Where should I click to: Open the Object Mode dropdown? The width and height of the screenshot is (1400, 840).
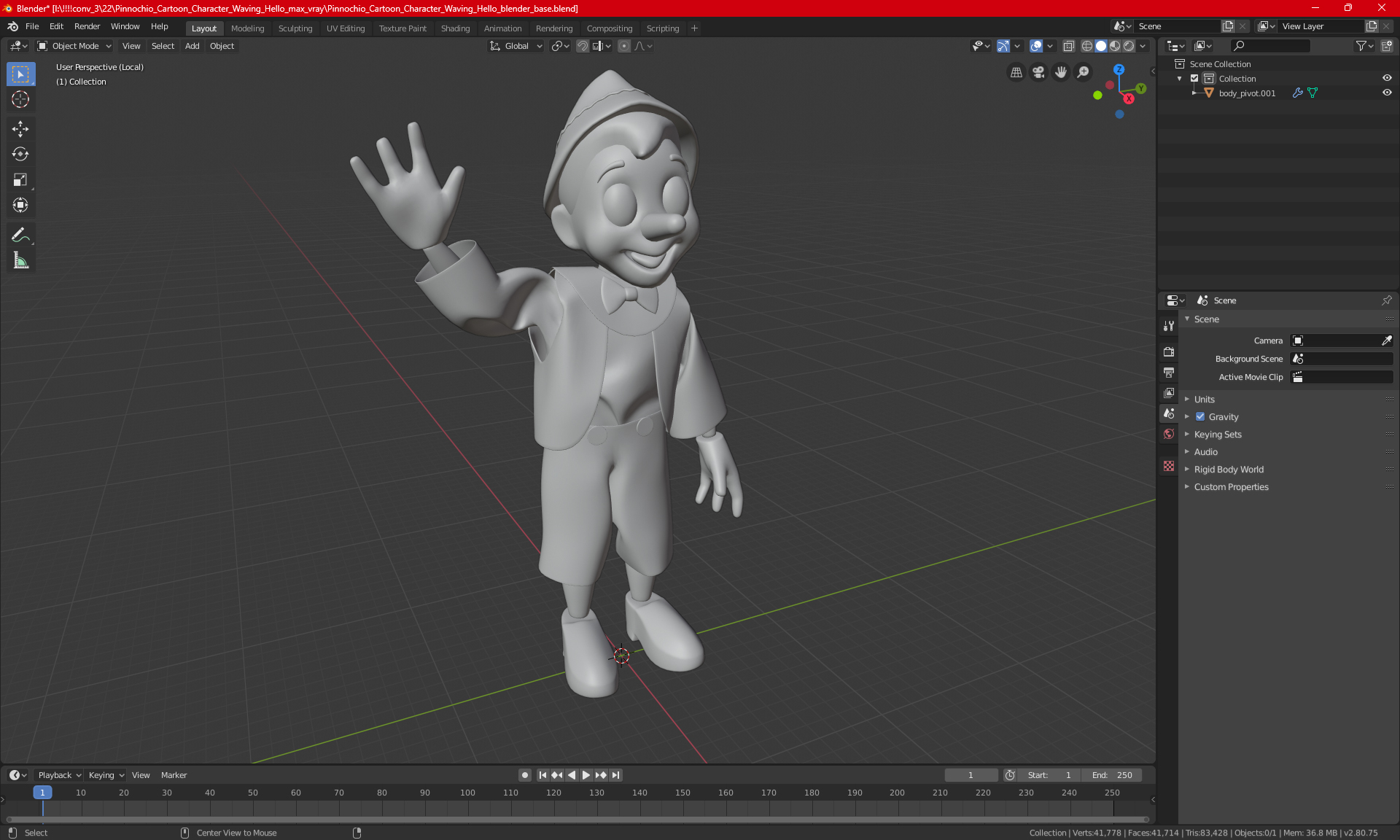(74, 46)
